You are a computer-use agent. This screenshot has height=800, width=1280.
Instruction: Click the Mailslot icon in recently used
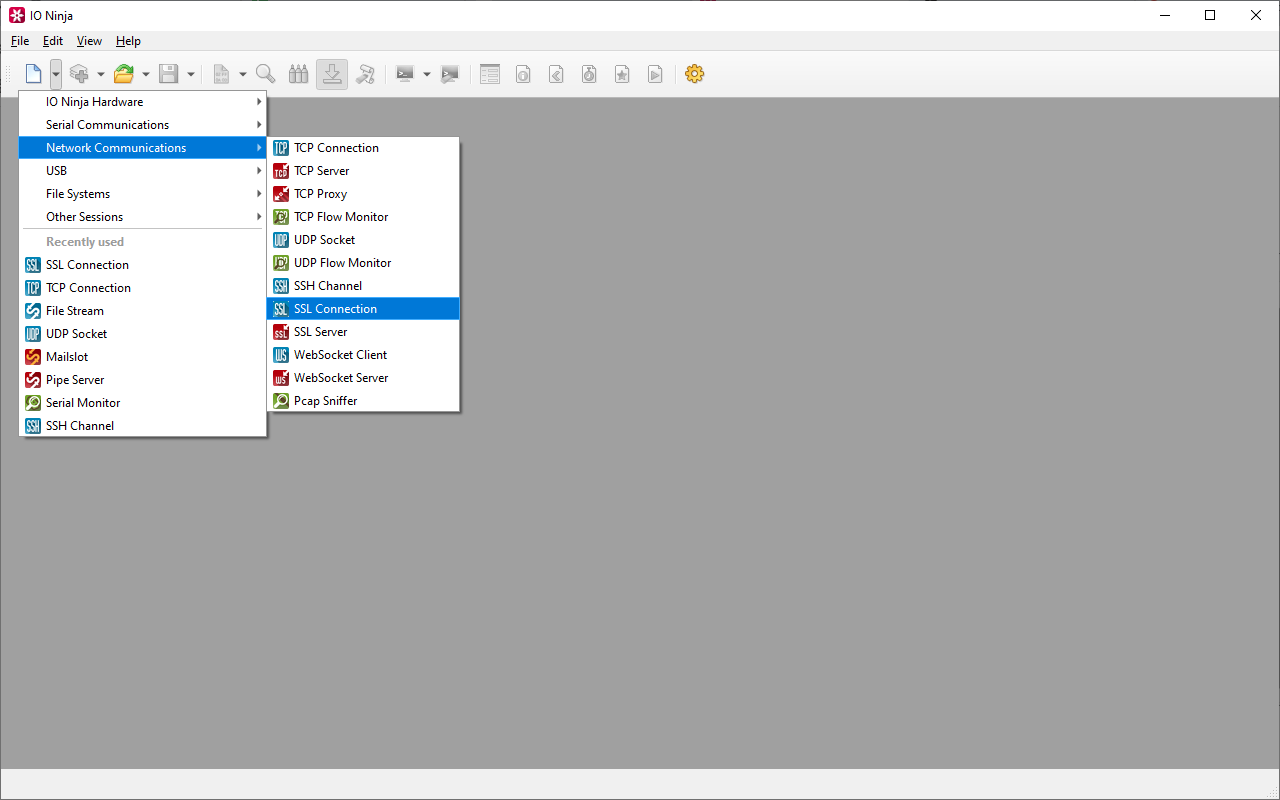[x=33, y=357]
